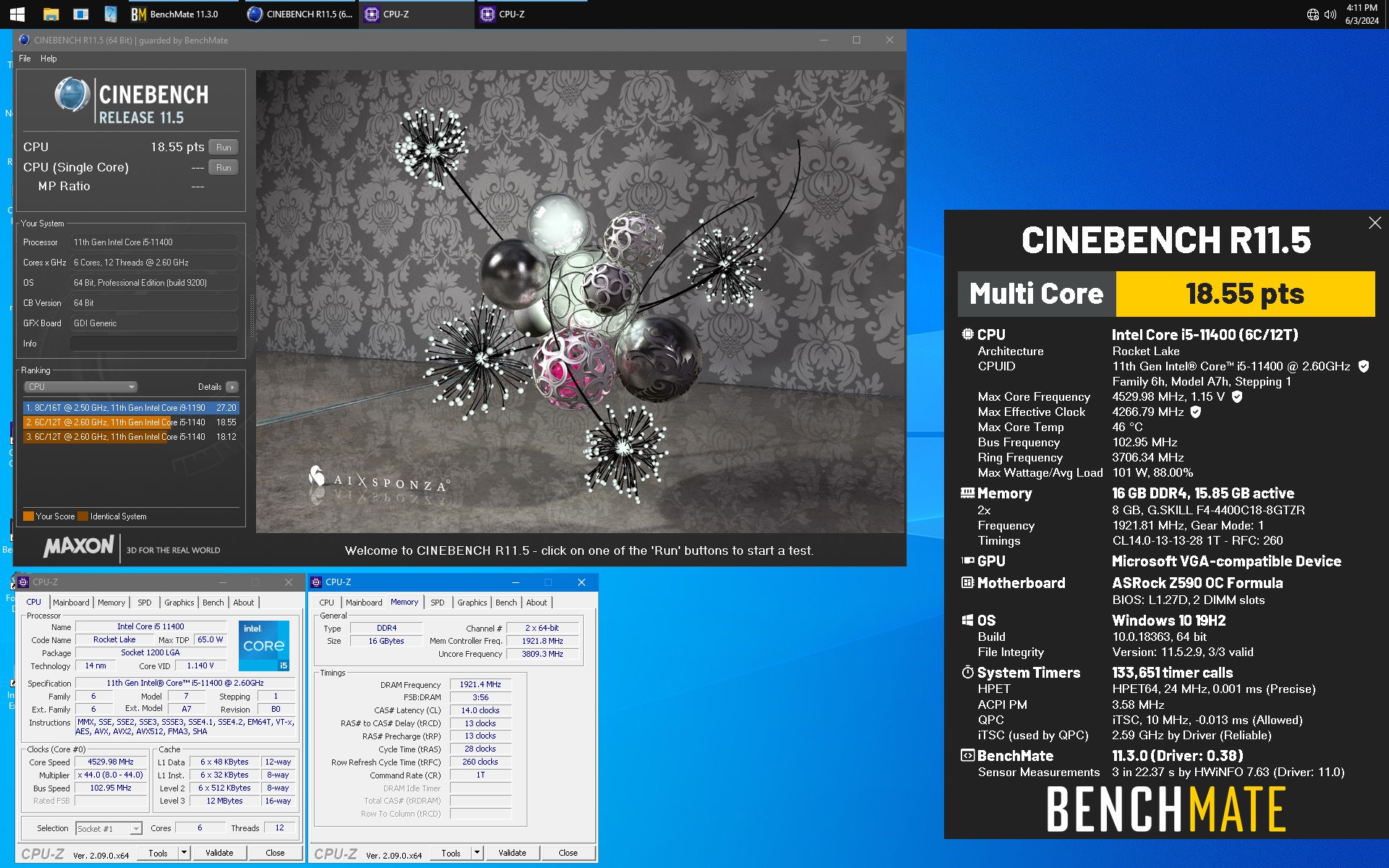The height and width of the screenshot is (868, 1389).
Task: Click Tools button in right CPU-Z window
Action: pos(451,853)
